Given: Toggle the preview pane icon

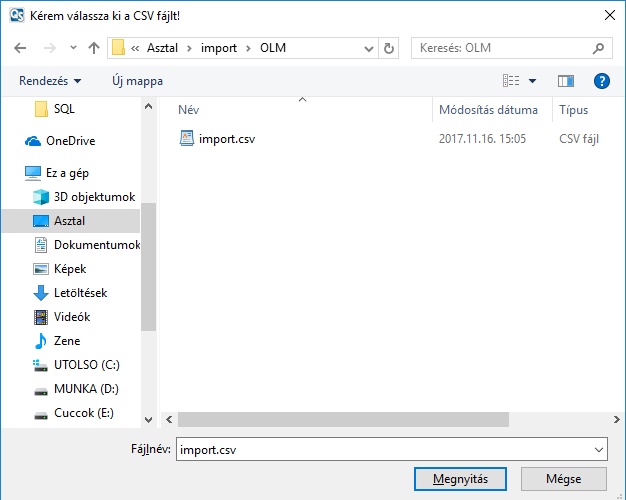Looking at the screenshot, I should coord(566,81).
